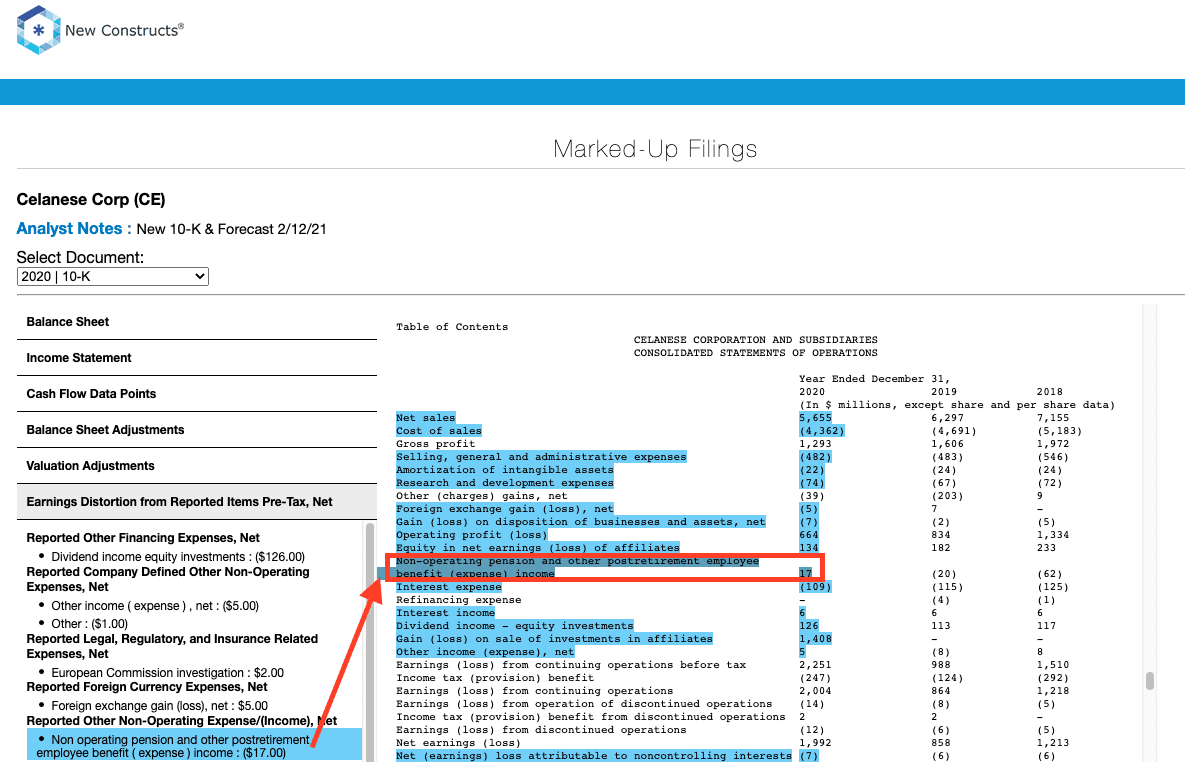1185x762 pixels.
Task: Click Reported Foreign Currency Expenses, Net heading
Action: coord(147,687)
